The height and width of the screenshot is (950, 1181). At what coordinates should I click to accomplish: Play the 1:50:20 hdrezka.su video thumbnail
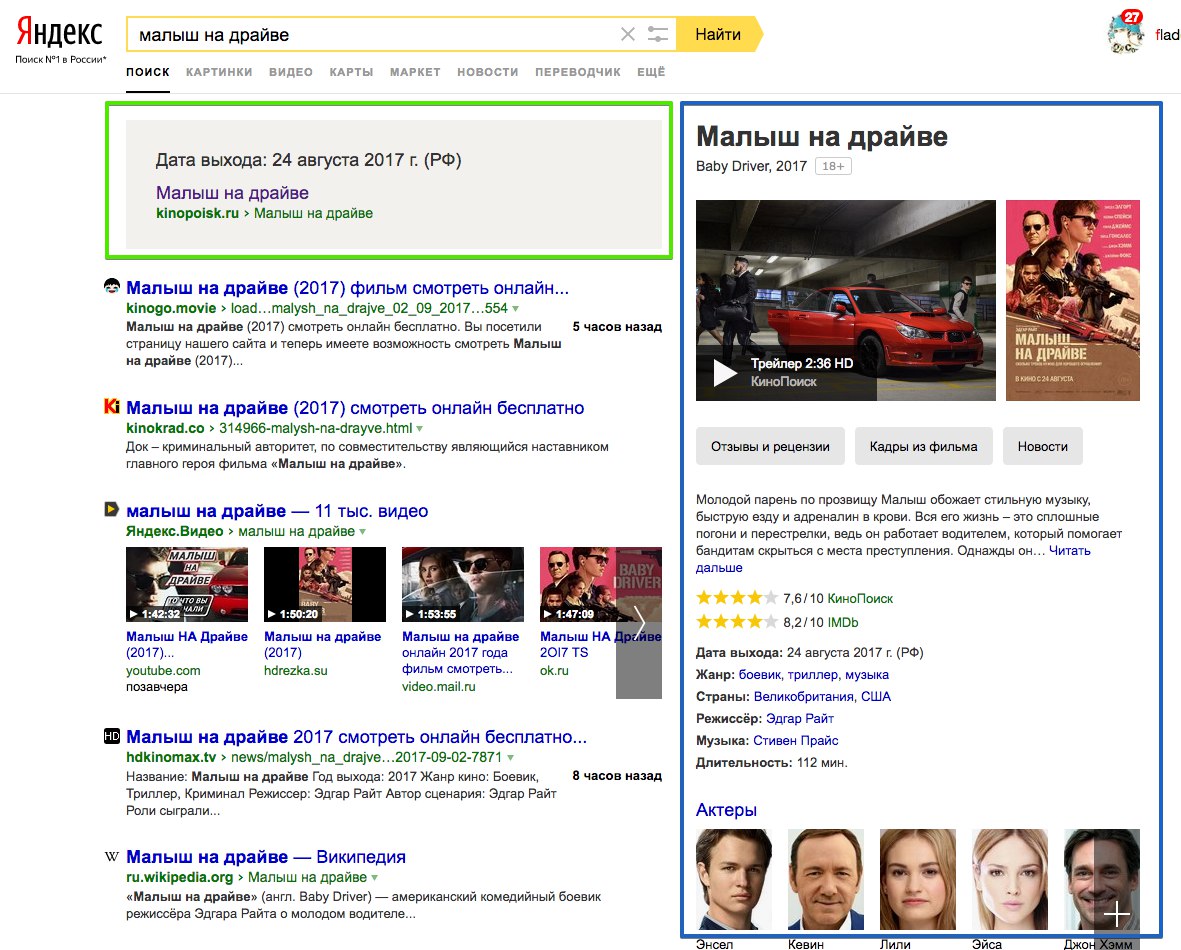[325, 585]
